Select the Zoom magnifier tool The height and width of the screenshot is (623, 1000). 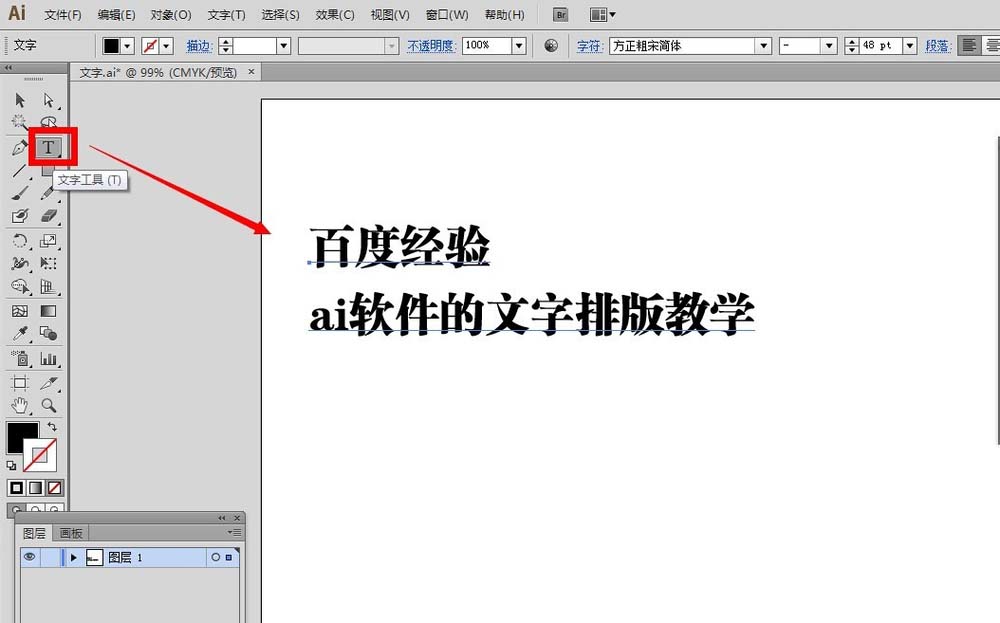tap(48, 405)
